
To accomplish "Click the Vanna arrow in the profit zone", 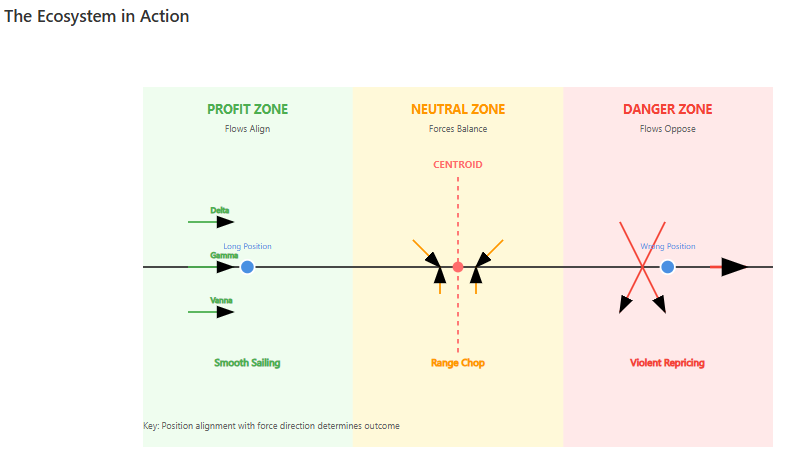I will 211,312.
